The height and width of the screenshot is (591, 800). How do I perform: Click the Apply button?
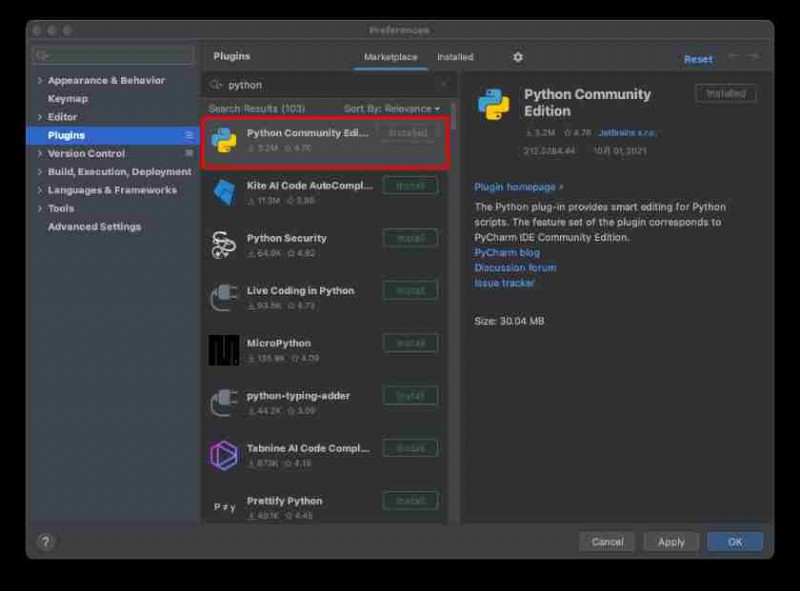(x=671, y=542)
